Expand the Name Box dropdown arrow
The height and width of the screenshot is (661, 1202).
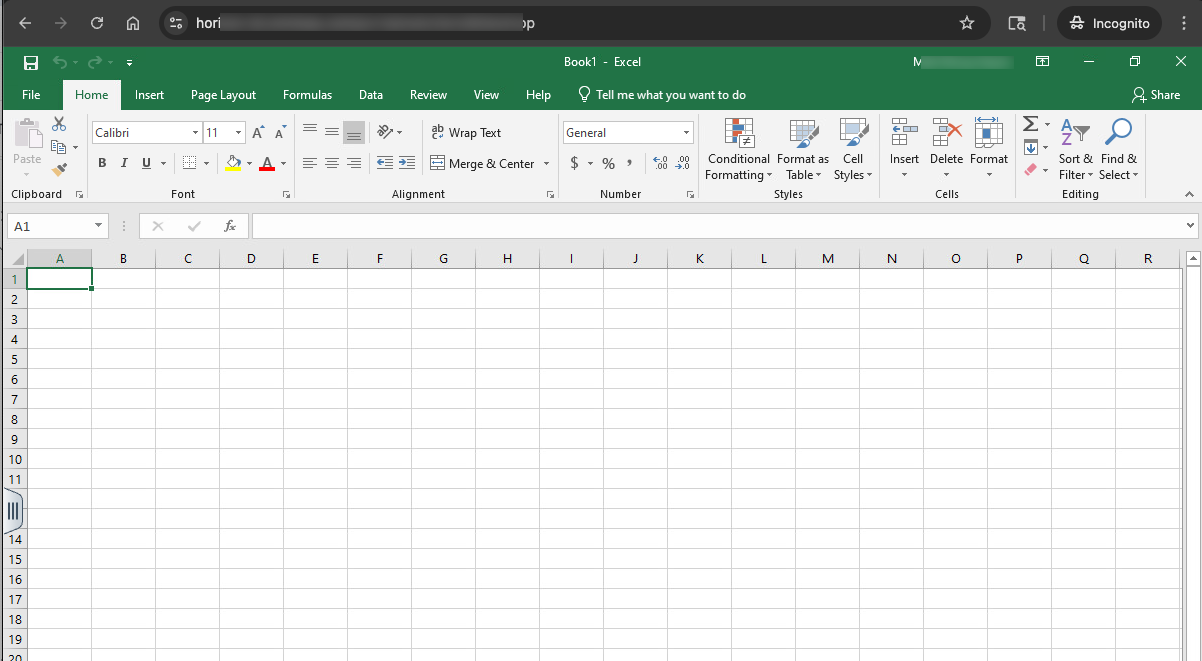[x=98, y=227]
